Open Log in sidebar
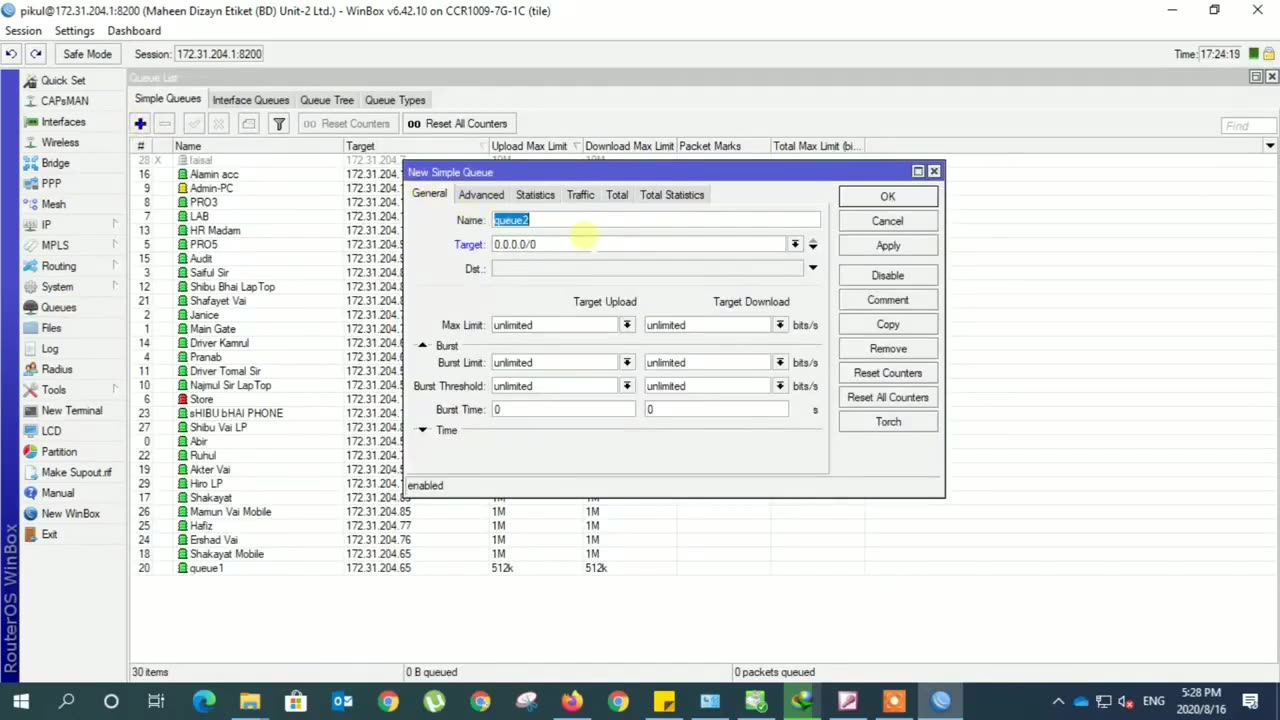The image size is (1280, 720). click(x=50, y=349)
